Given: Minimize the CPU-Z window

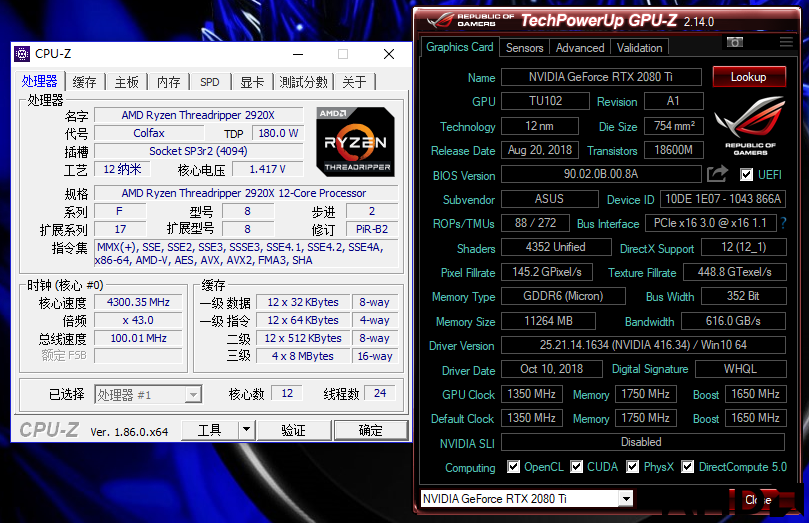Looking at the screenshot, I should 298,54.
